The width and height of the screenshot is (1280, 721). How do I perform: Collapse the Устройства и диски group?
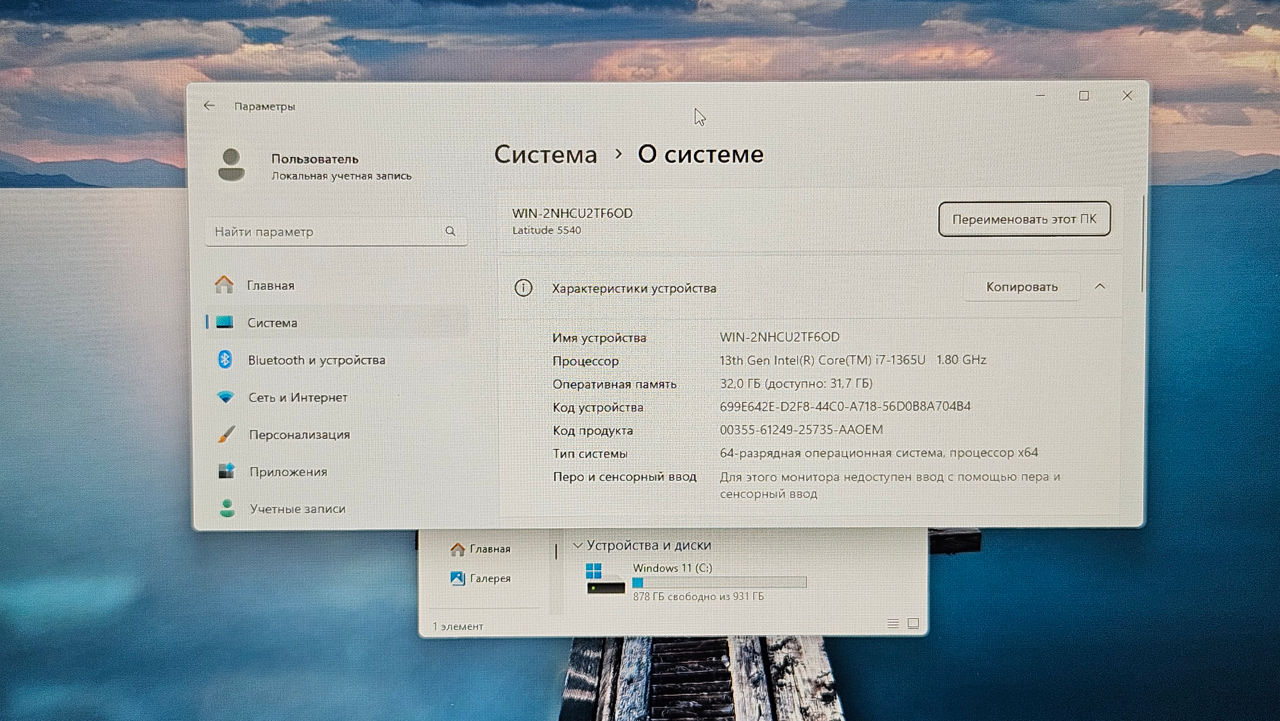[x=577, y=546]
